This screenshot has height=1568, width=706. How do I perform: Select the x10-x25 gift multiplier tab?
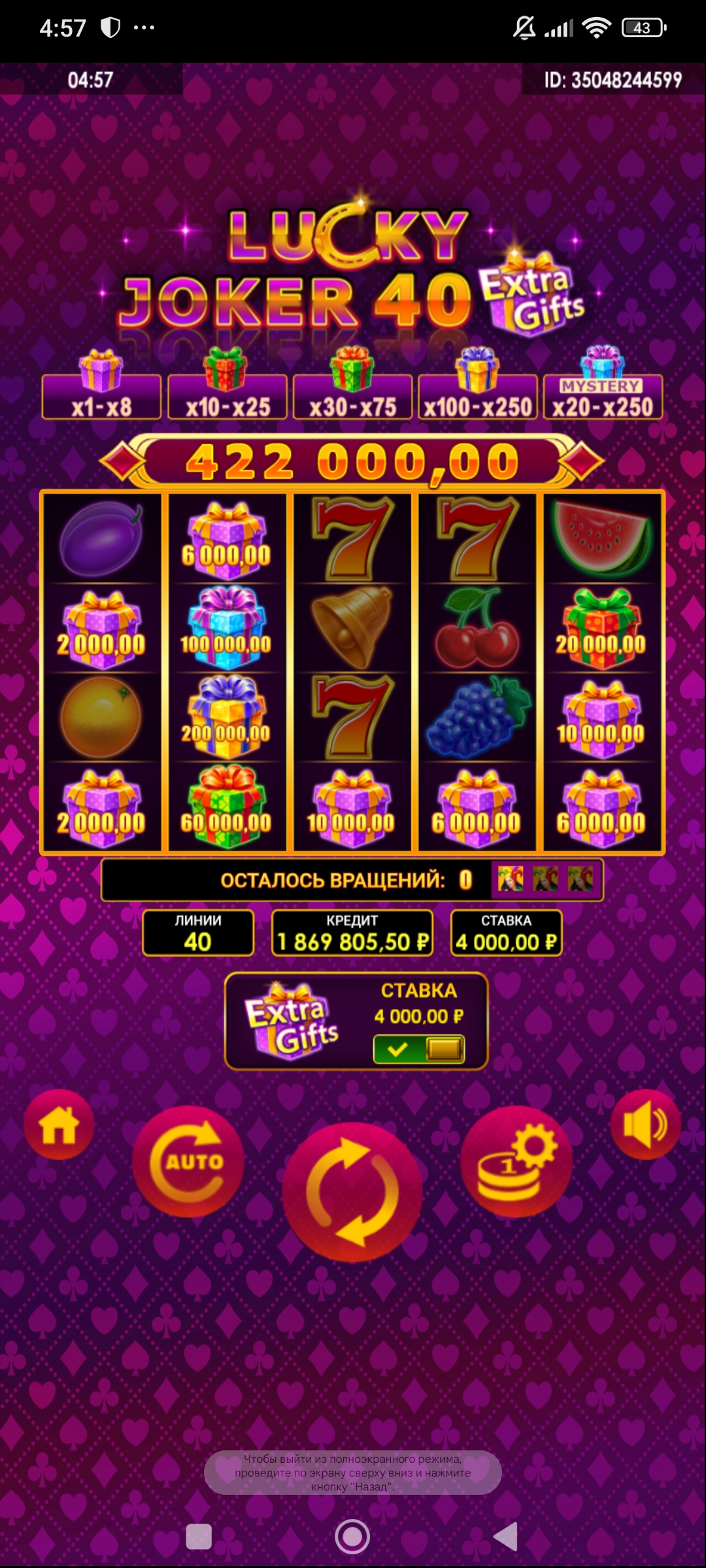point(227,397)
